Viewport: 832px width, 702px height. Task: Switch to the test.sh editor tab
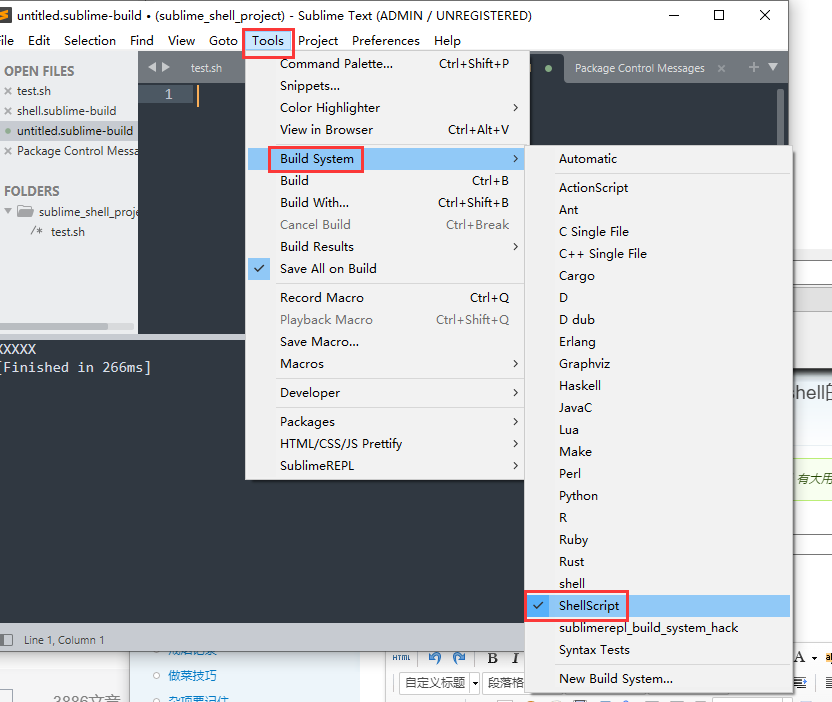click(x=206, y=68)
